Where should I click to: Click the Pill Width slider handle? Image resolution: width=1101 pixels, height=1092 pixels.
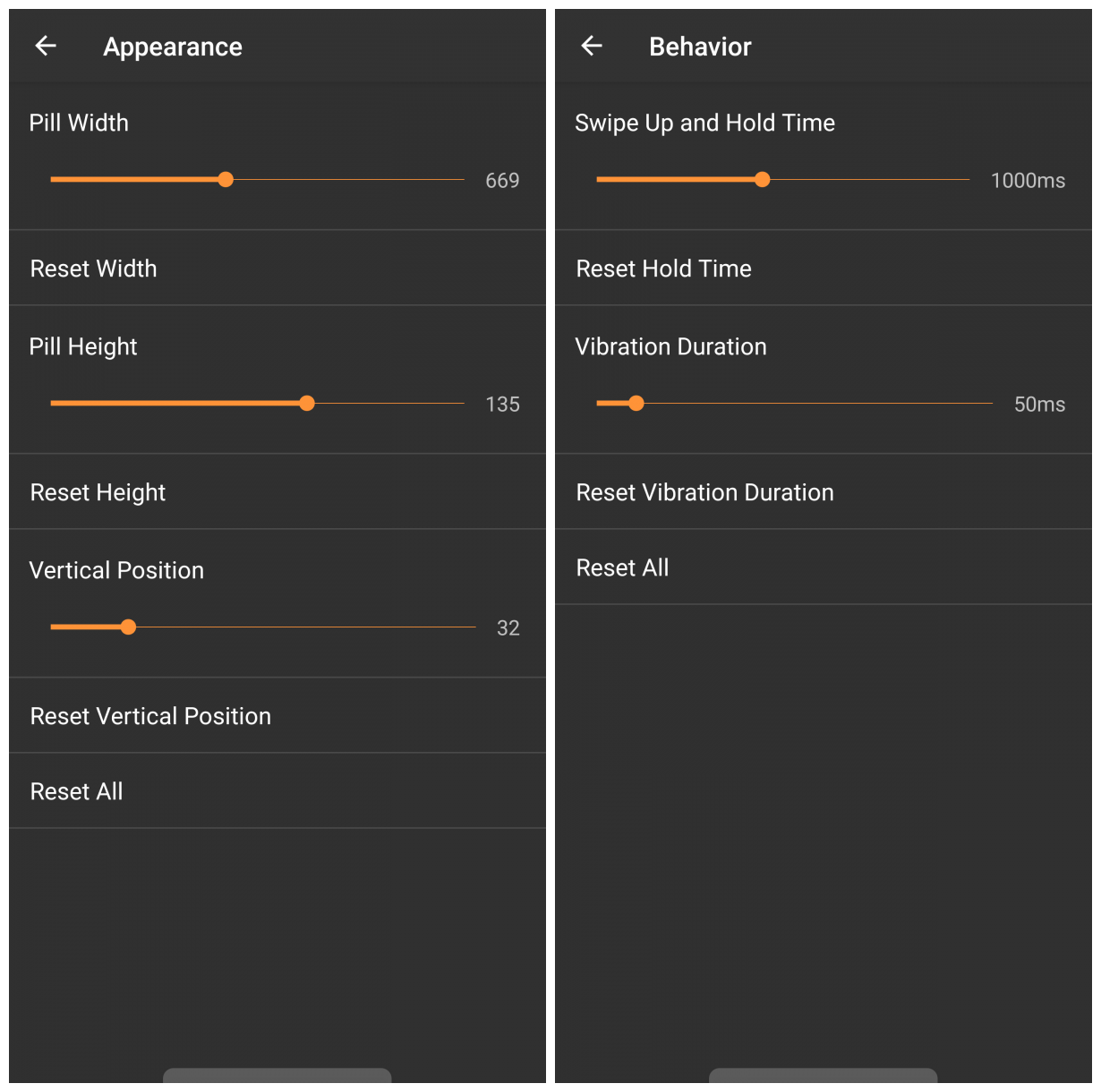click(x=226, y=180)
